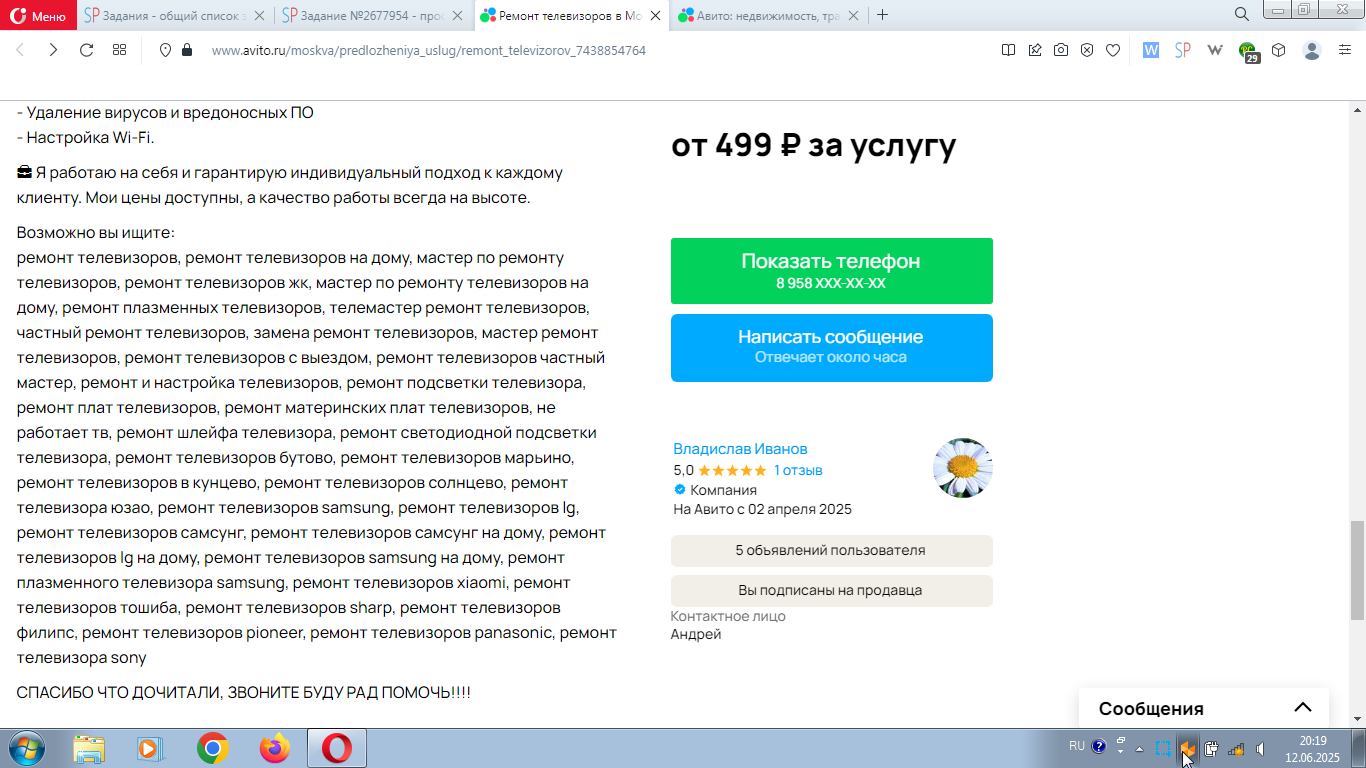Click contact person name 'Андрей'
Image resolution: width=1366 pixels, height=768 pixels.
pos(696,634)
